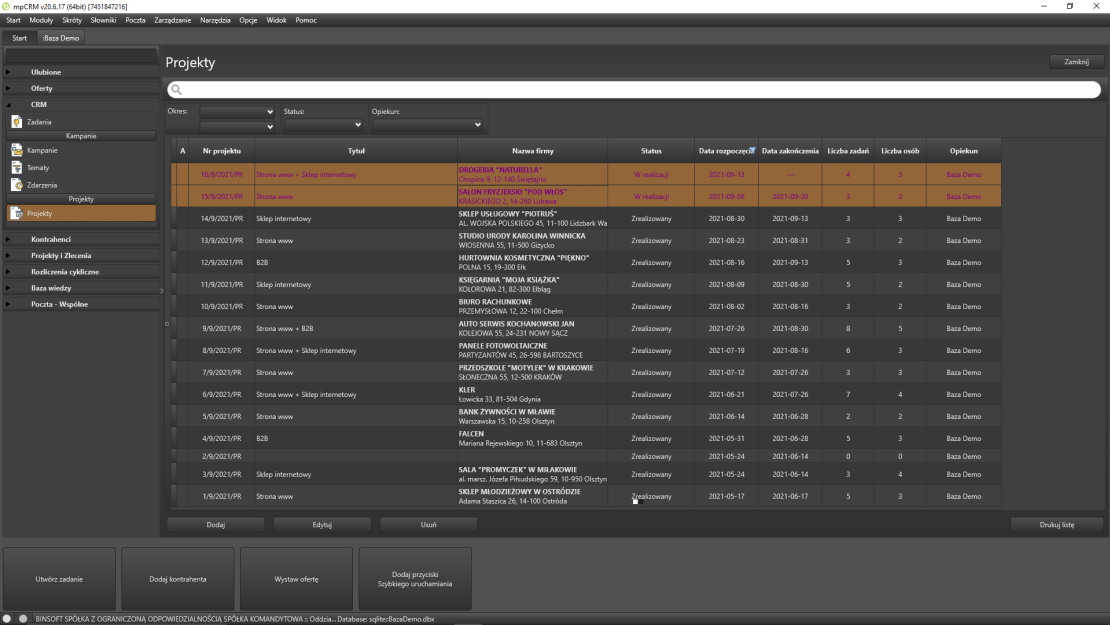Click the Projekty sidebar icon

[17, 213]
